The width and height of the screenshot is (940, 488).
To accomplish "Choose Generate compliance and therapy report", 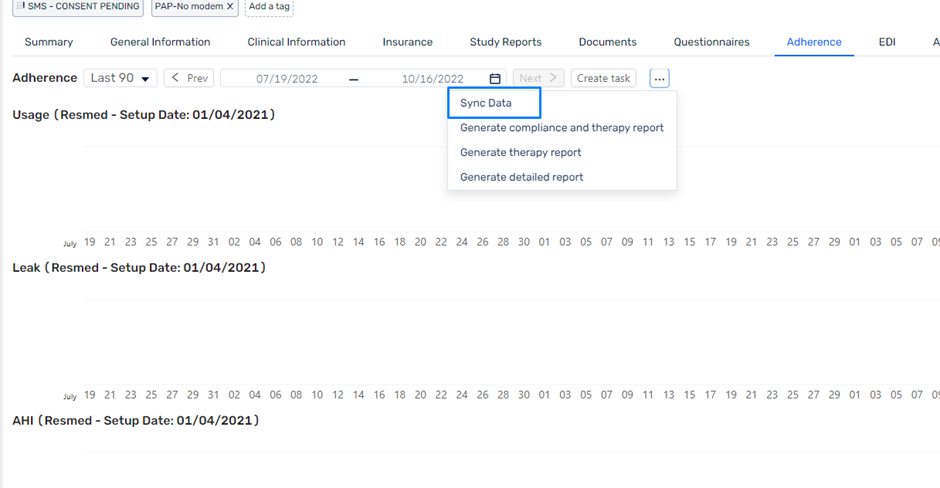I will pos(561,128).
